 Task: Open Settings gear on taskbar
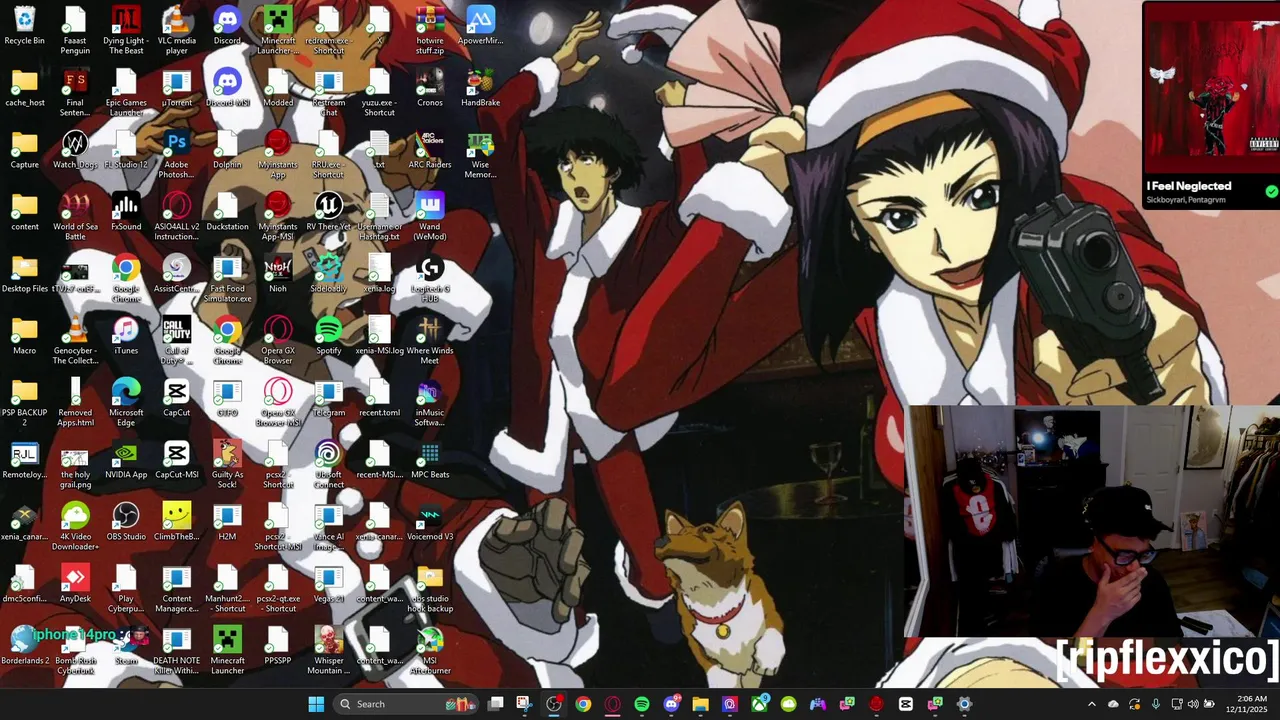coord(964,704)
